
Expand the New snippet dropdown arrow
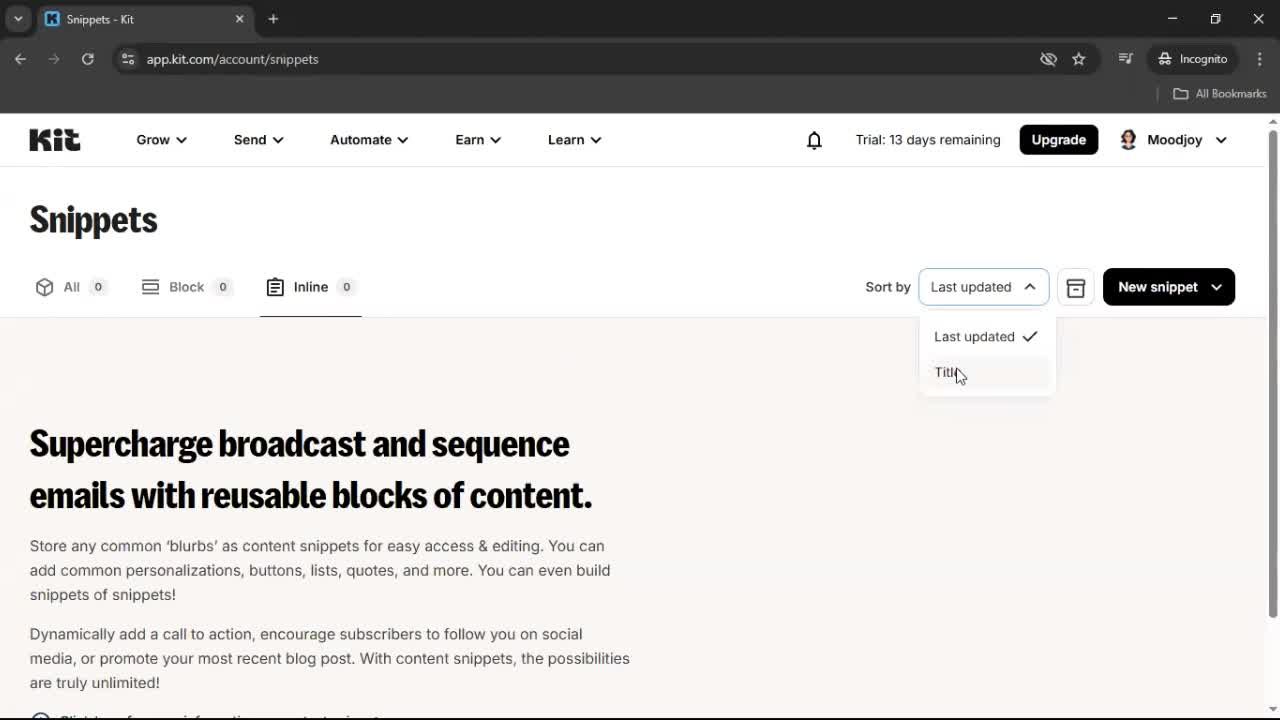1217,287
